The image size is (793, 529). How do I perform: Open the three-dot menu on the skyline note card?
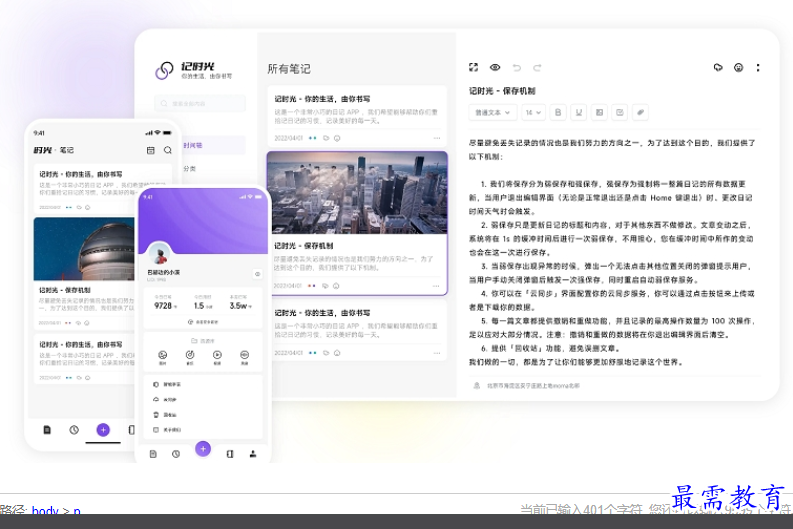[436, 286]
